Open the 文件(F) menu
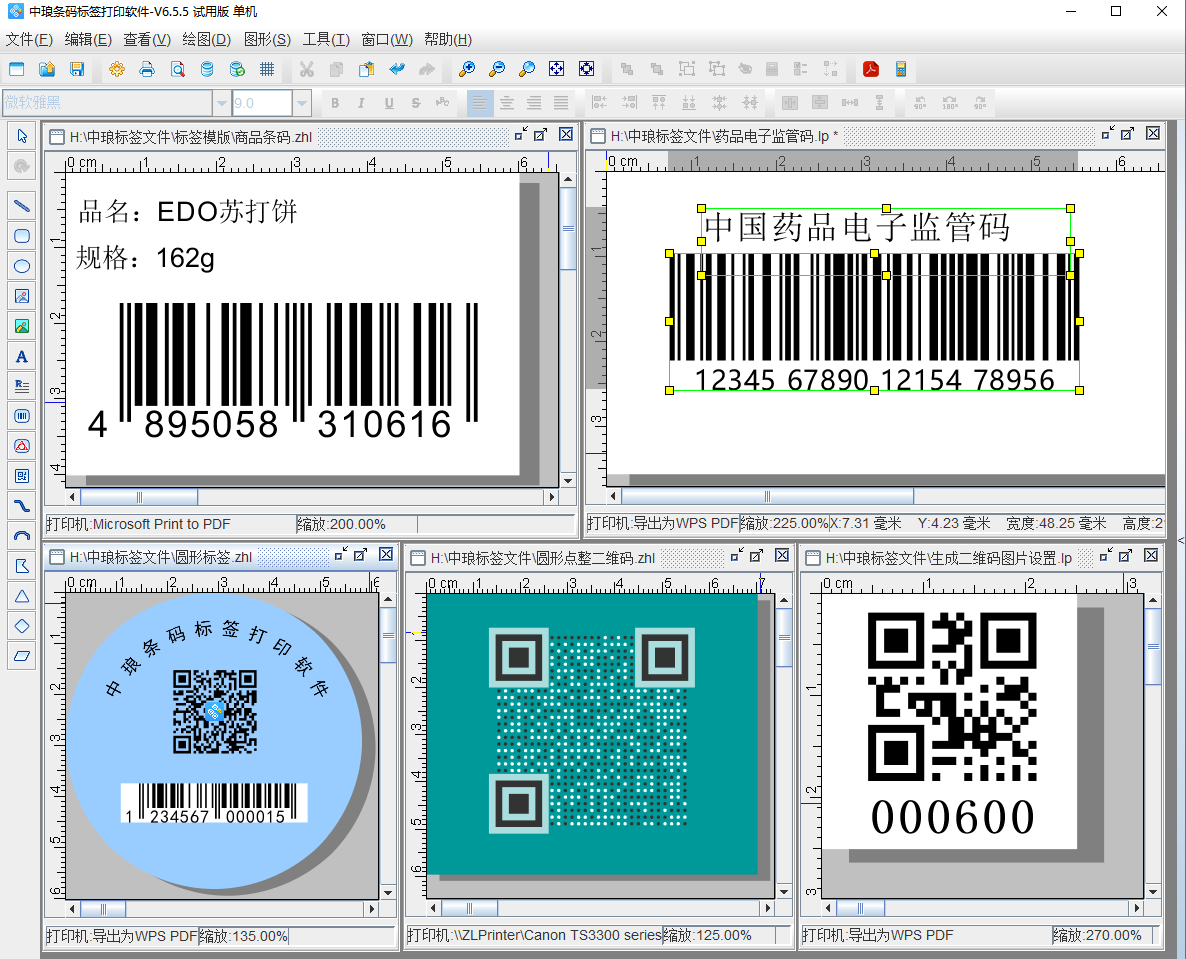1186x959 pixels. 29,40
